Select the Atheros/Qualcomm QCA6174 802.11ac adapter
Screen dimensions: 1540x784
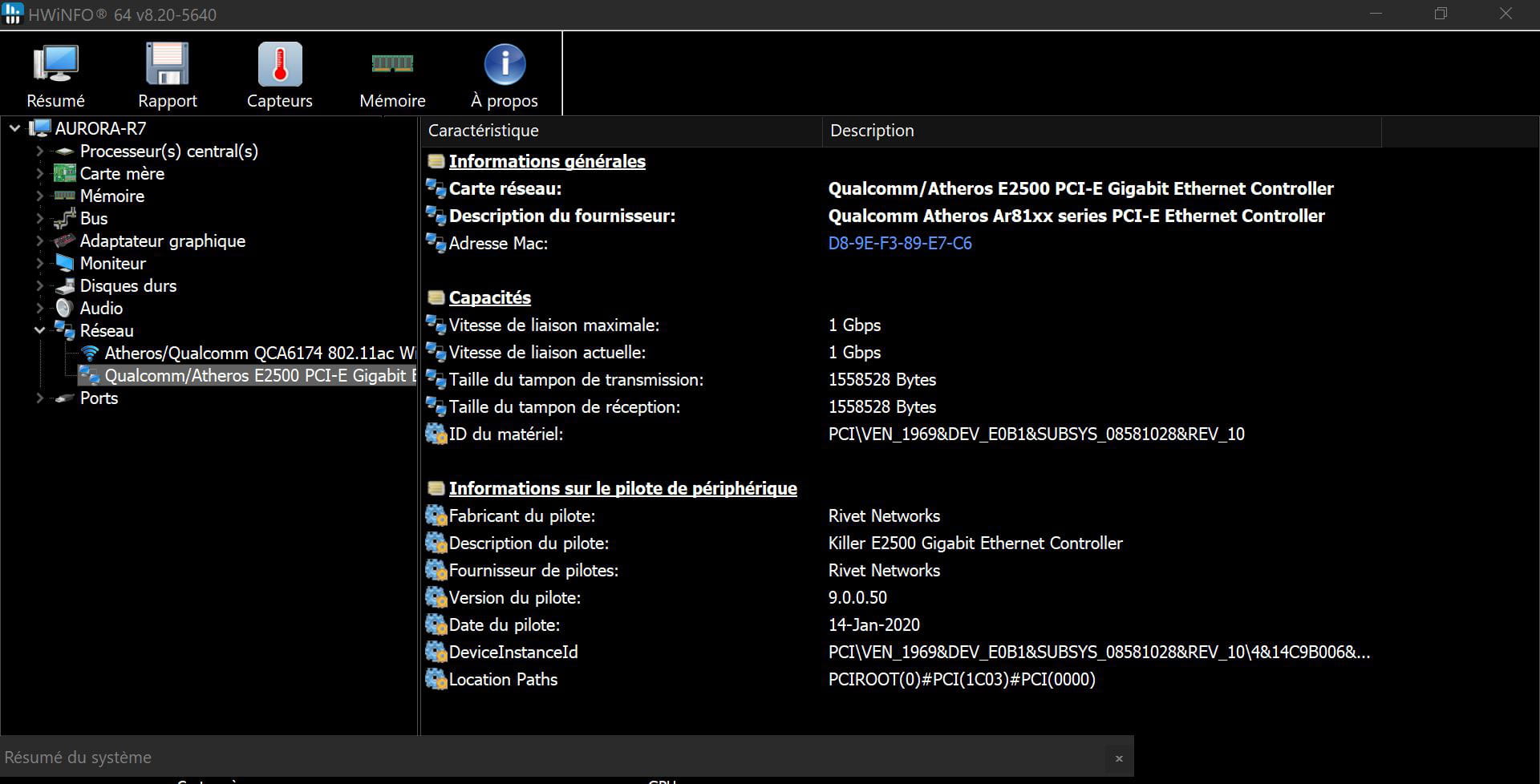point(260,353)
